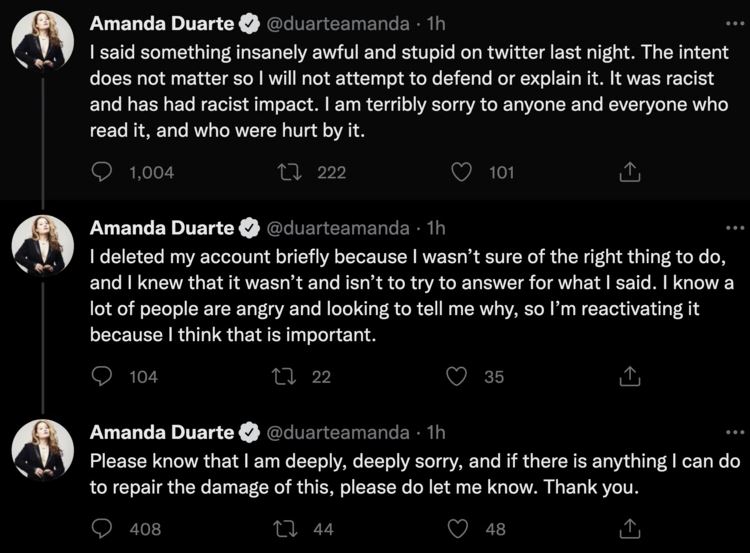Viewport: 750px width, 553px height.
Task: Reply to the tweet with 408 replies
Action: coord(101,528)
